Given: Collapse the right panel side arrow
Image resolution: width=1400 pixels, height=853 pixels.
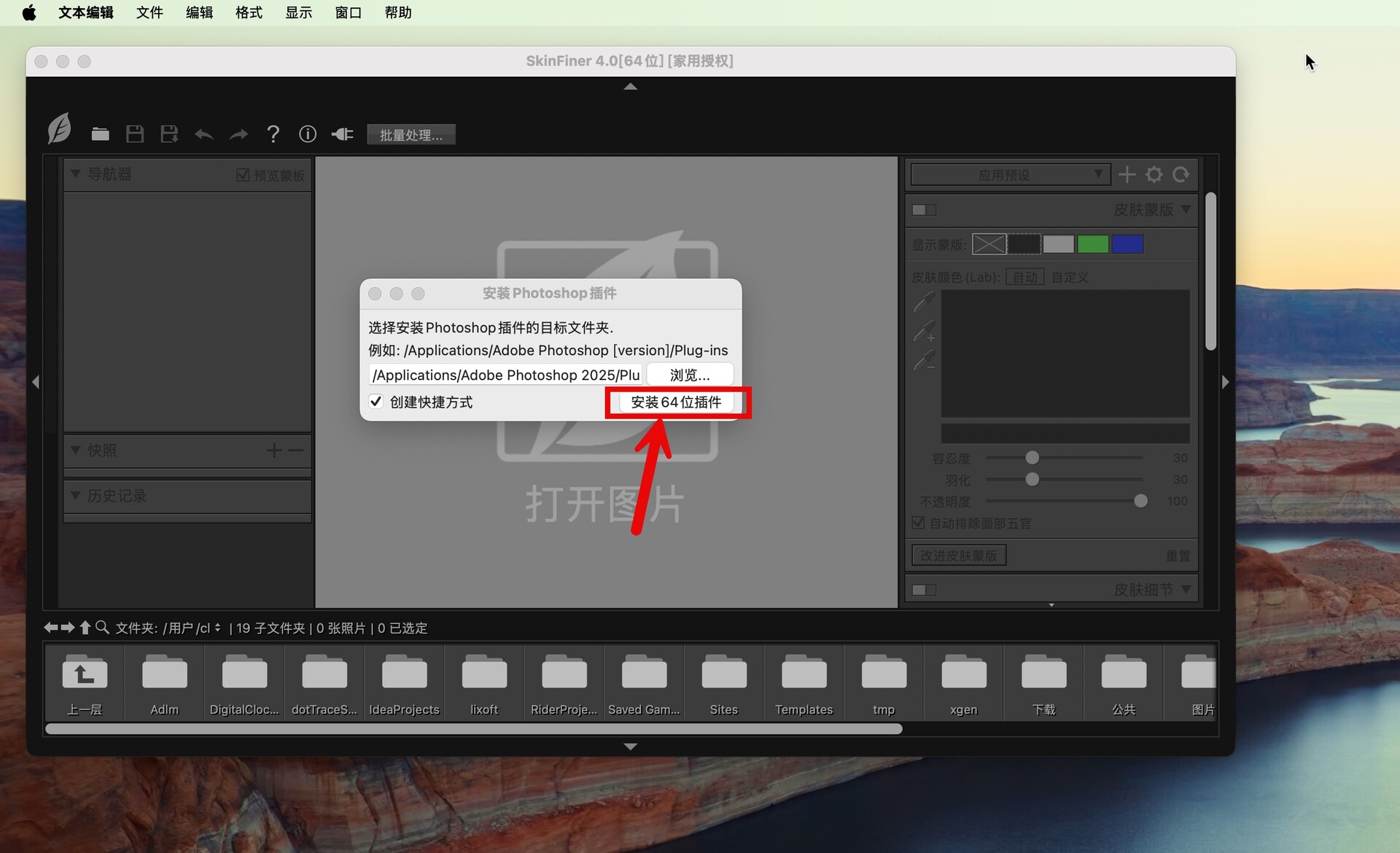Looking at the screenshot, I should 1225,382.
